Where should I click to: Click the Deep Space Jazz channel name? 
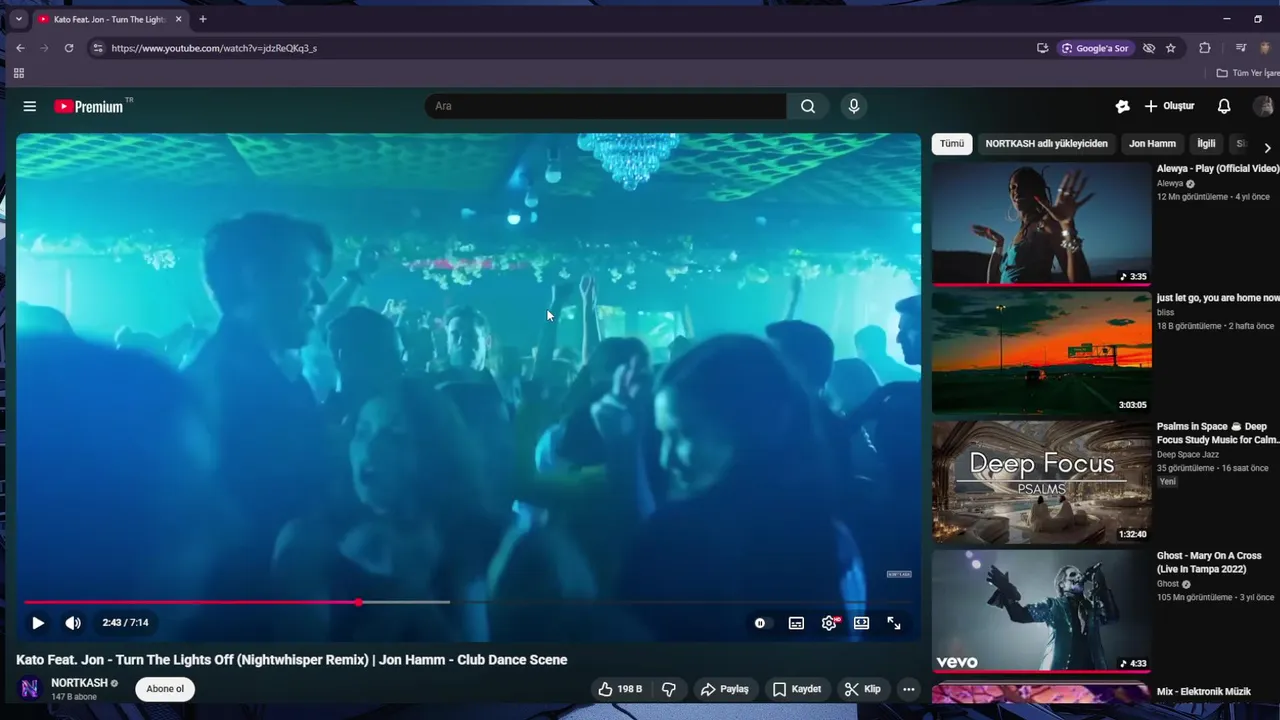point(1187,455)
